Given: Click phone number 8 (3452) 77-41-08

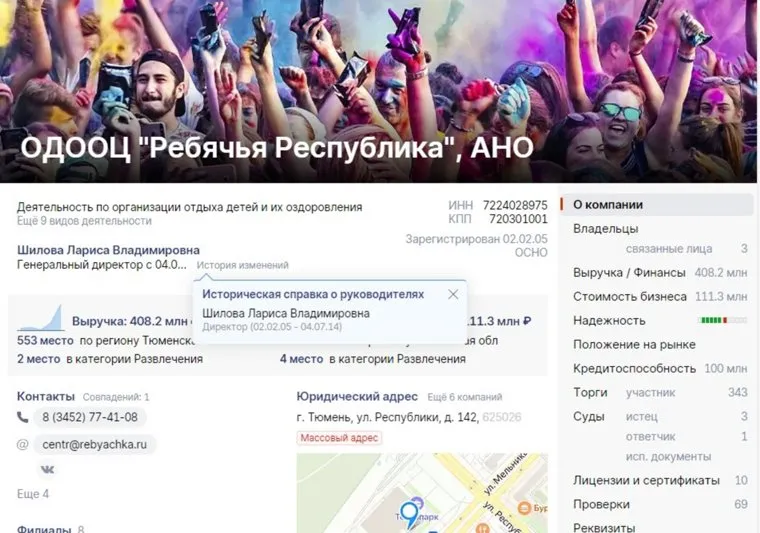Looking at the screenshot, I should [x=90, y=417].
